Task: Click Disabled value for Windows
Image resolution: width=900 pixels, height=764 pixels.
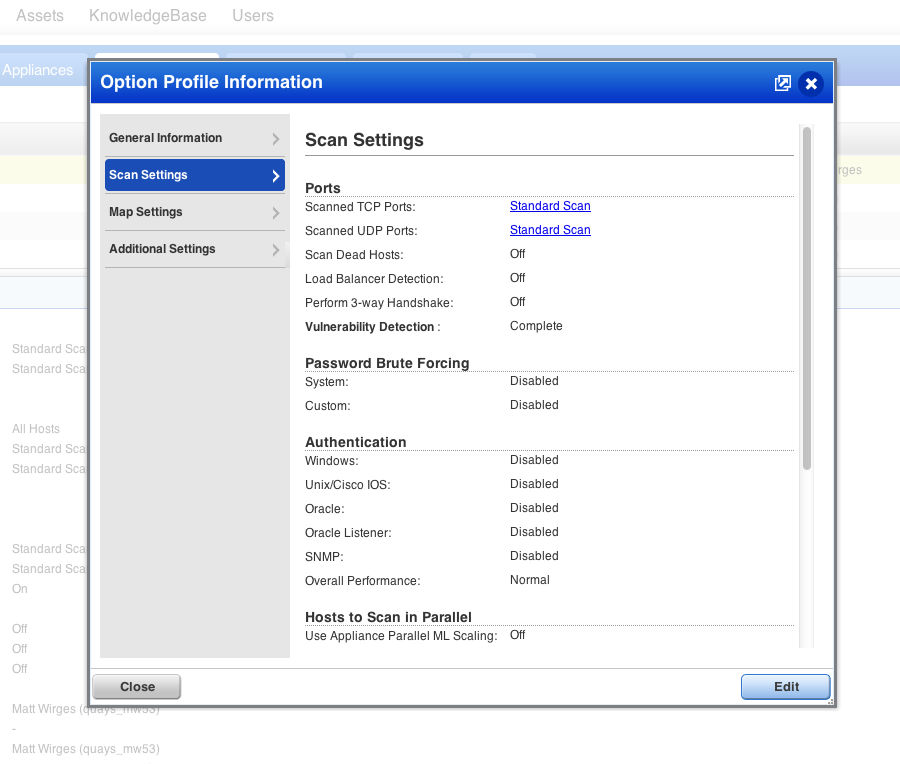Action: point(534,460)
